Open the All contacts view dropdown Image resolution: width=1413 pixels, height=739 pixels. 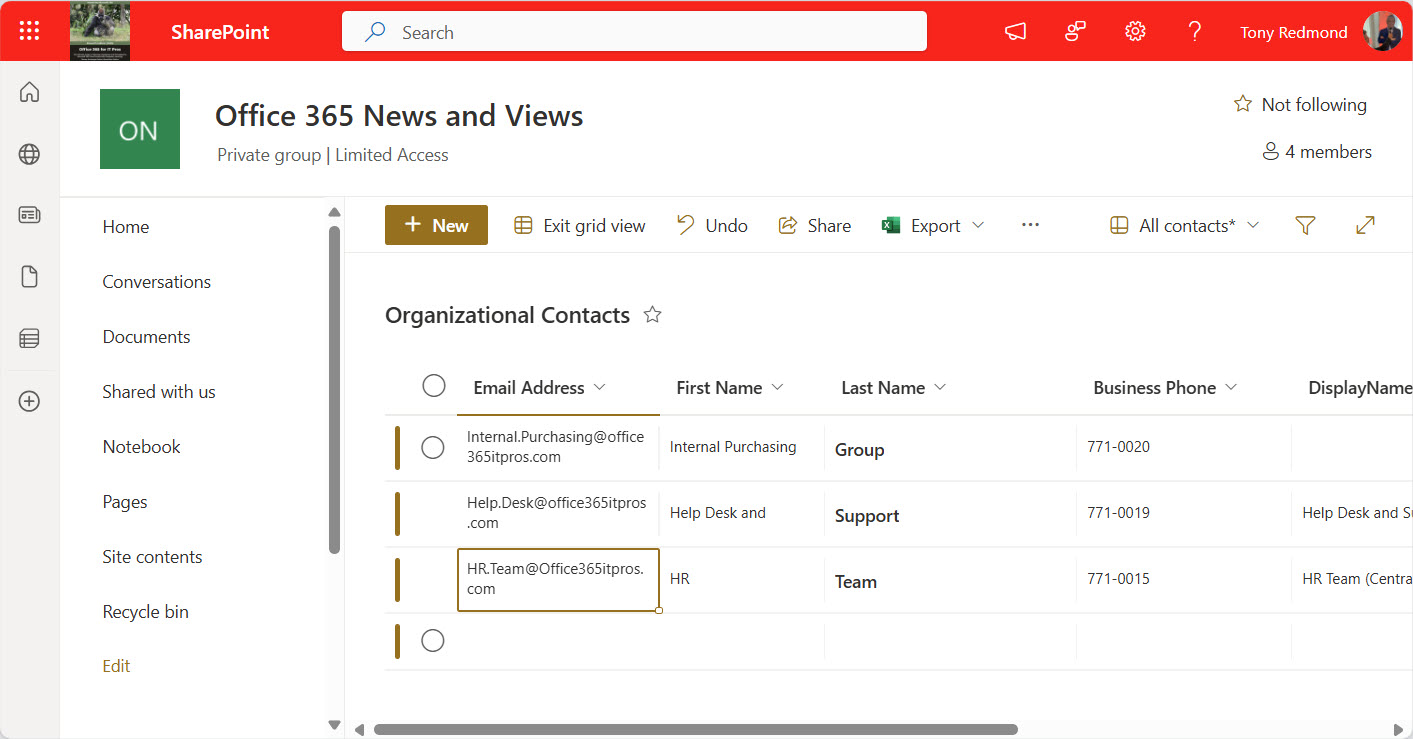pyautogui.click(x=1183, y=225)
